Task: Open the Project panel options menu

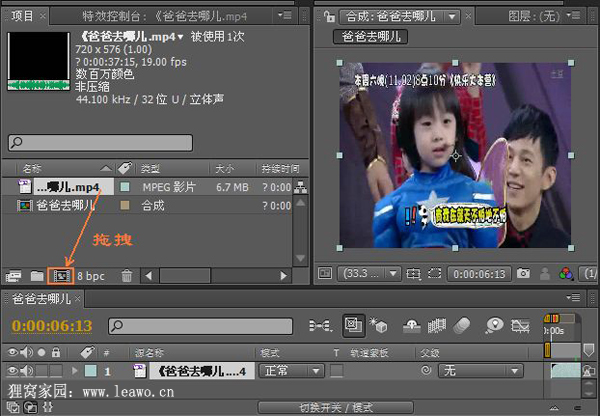Action: tap(285, 15)
